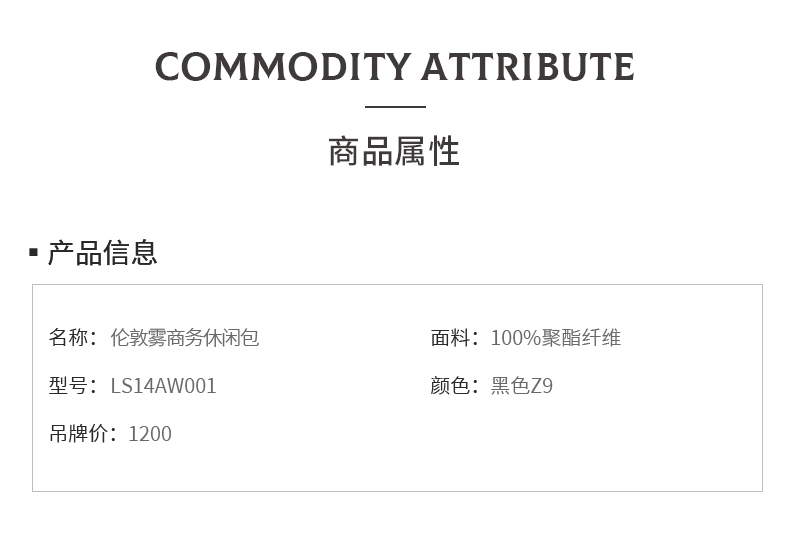Click the 名称 field label
Viewport: 790px width, 552px height.
69,338
